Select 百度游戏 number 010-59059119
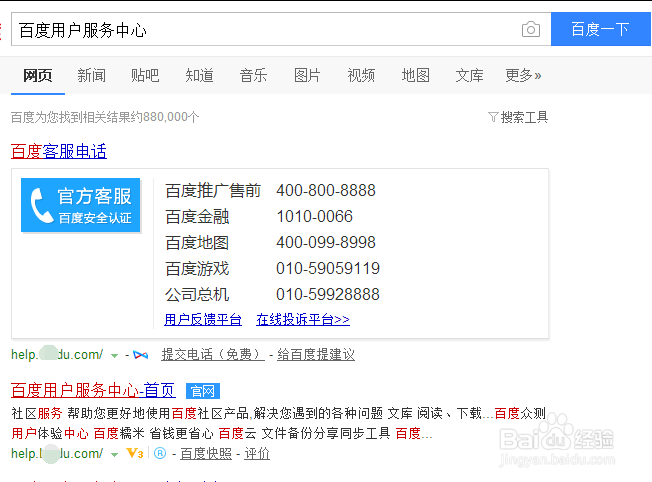652x482 pixels. pos(328,268)
